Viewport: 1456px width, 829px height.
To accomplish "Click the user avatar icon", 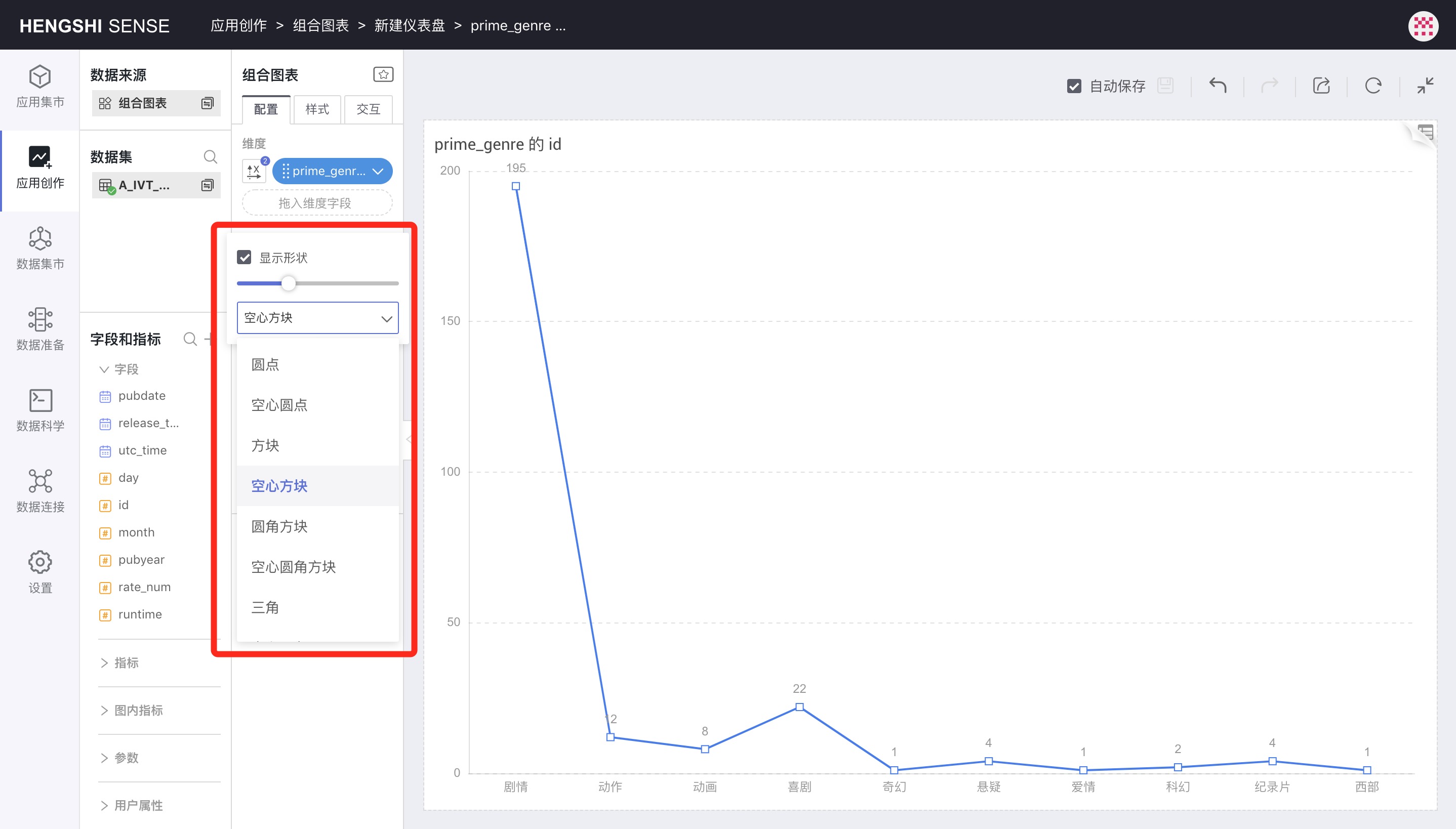I will coord(1423,26).
